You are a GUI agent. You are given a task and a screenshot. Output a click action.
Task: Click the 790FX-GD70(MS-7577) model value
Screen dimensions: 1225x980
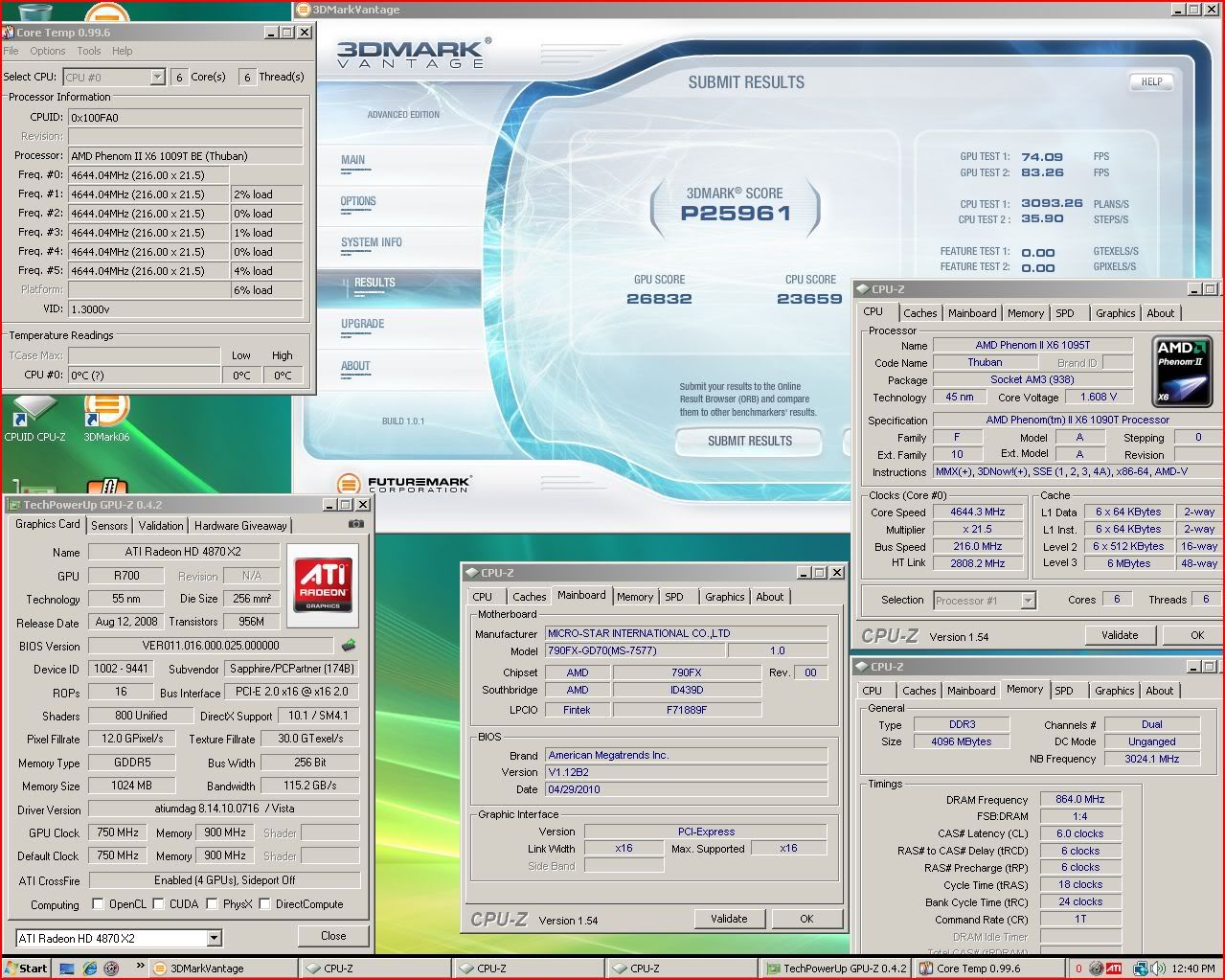tap(634, 650)
